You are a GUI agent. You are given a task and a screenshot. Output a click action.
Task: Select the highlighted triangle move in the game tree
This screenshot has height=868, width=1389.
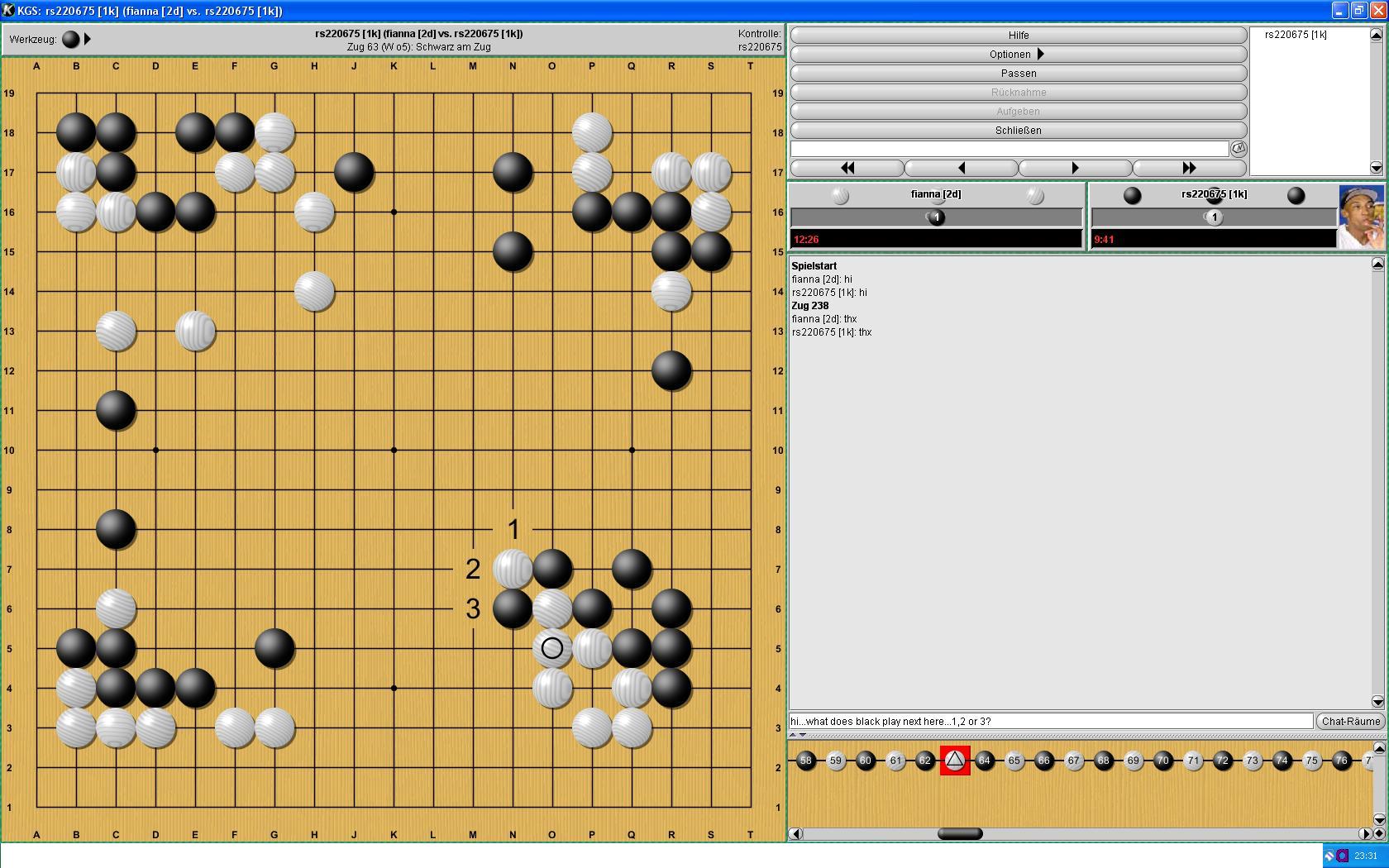click(x=955, y=761)
